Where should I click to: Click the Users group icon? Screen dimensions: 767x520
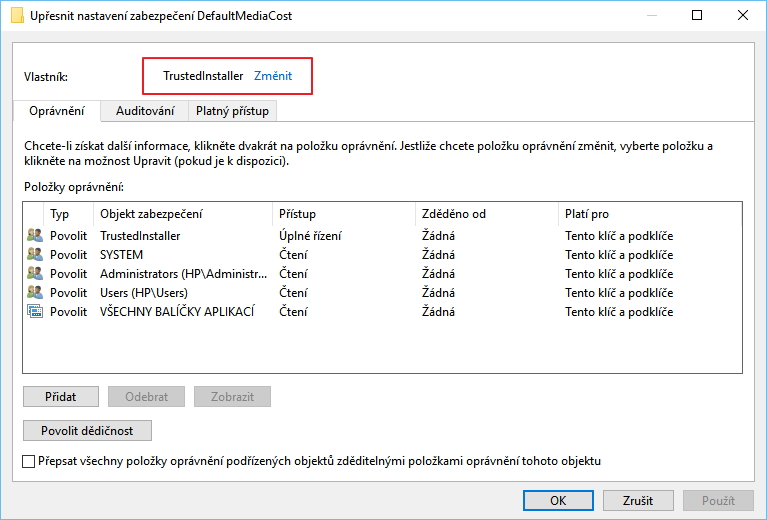35,293
